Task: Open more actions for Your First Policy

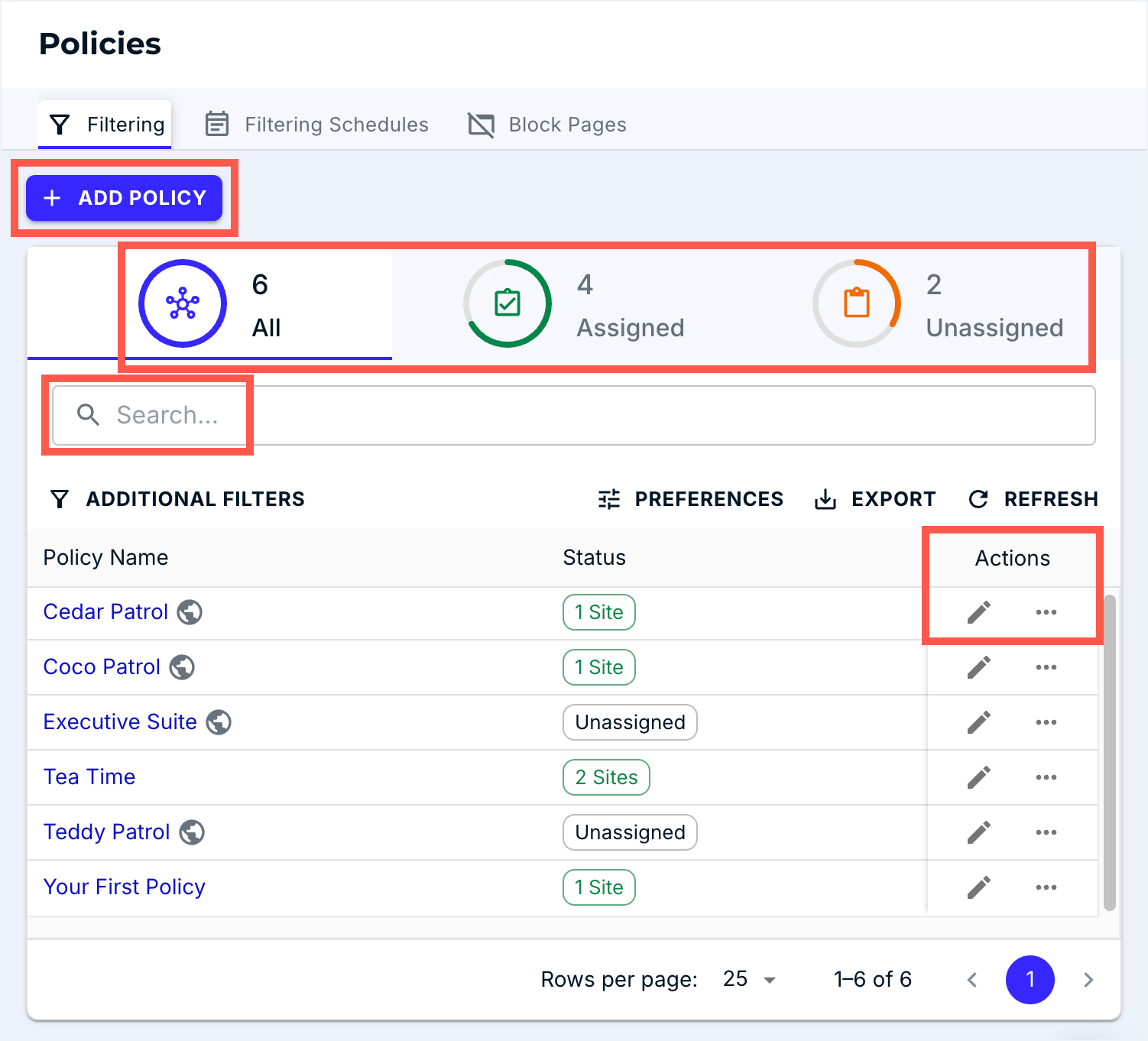Action: coord(1046,887)
